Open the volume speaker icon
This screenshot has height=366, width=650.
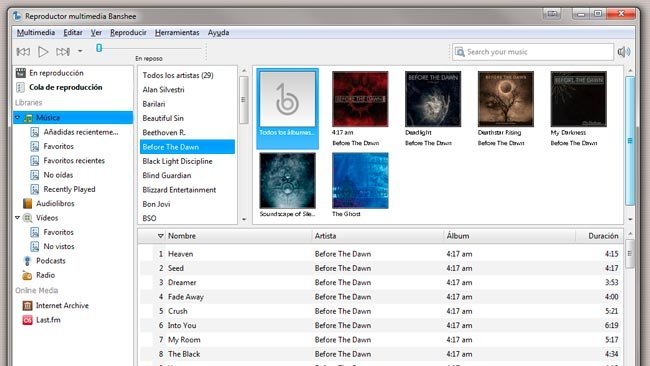[x=624, y=52]
